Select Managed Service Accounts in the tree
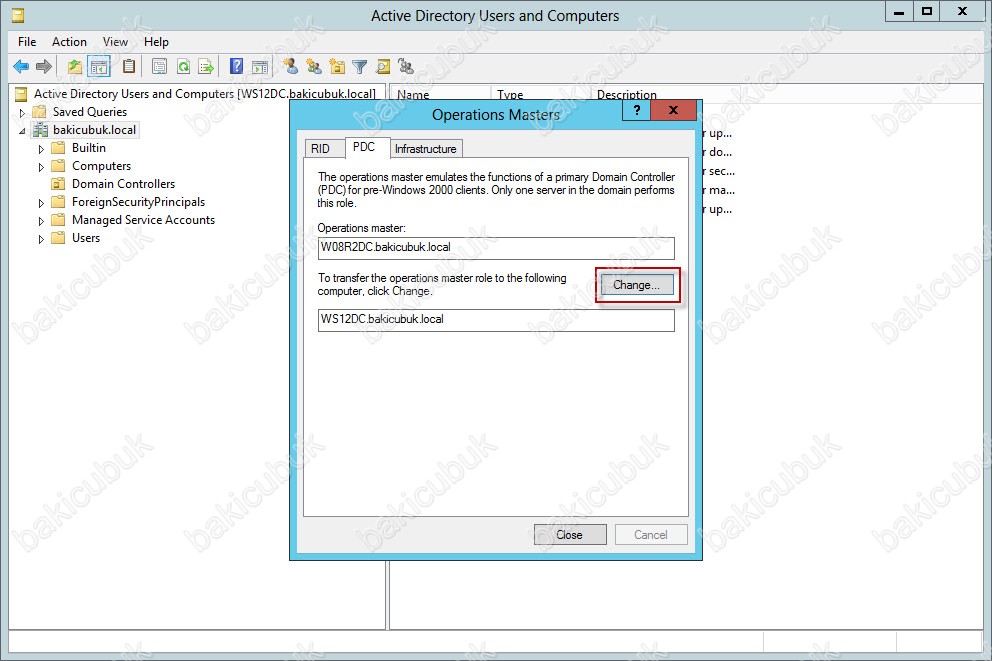This screenshot has height=661, width=992. point(144,220)
